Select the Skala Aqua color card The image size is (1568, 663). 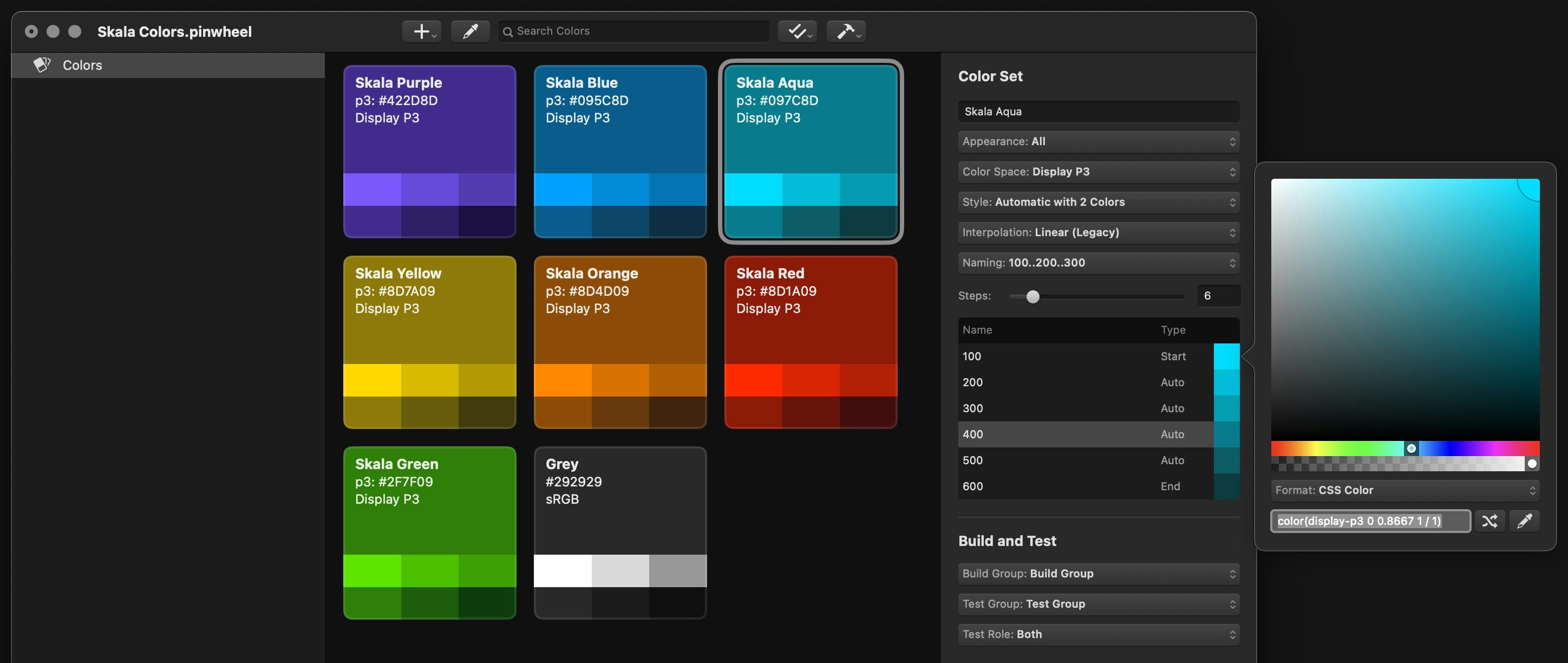pos(811,152)
